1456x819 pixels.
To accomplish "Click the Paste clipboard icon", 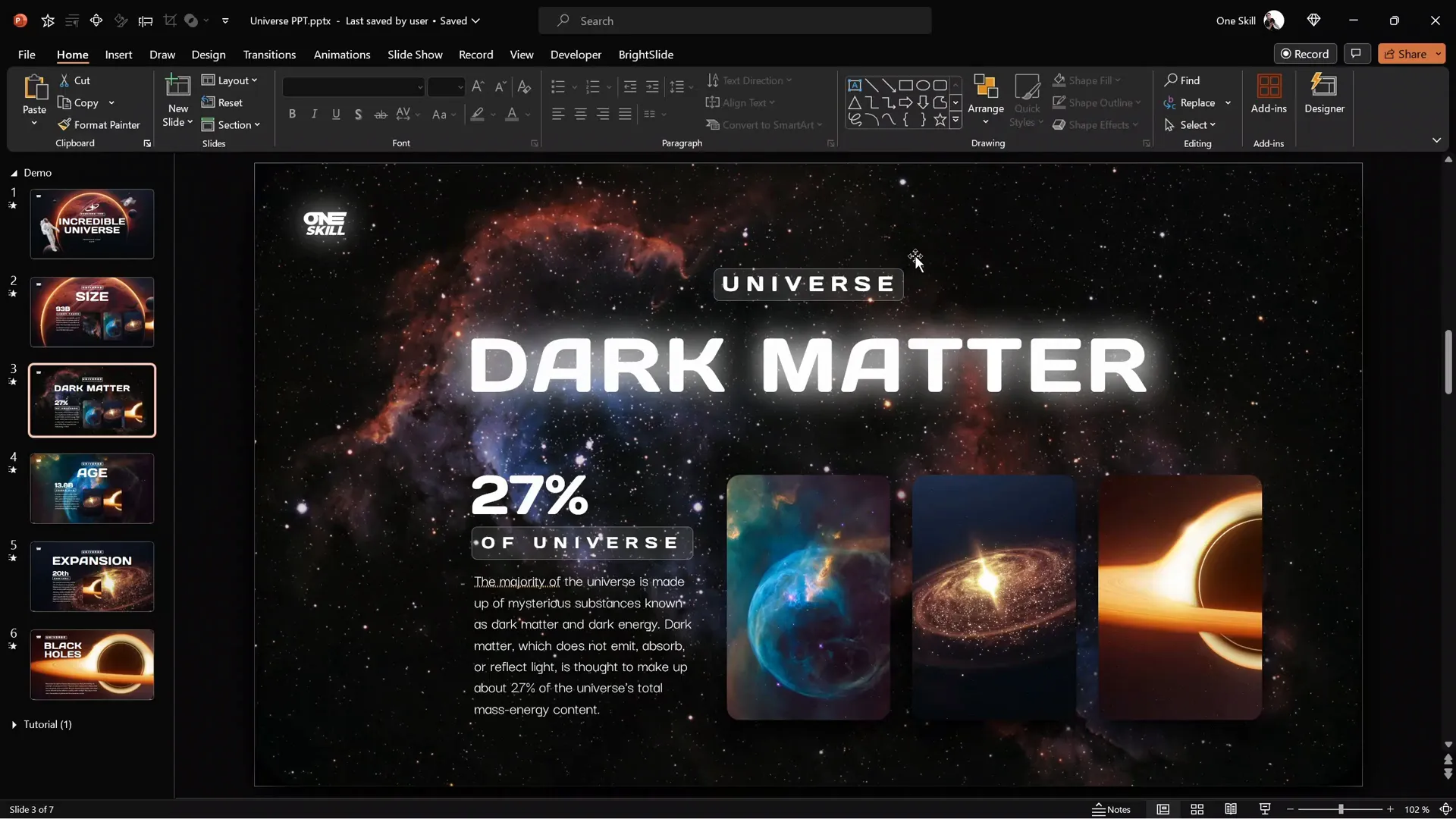I will pyautogui.click(x=34, y=88).
